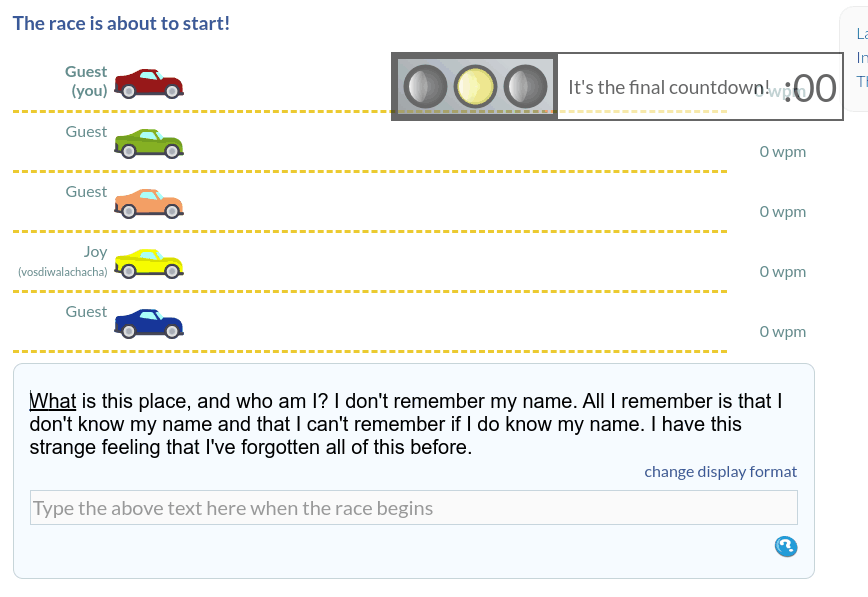Click the blue car's 0 wpm readout

click(x=782, y=331)
